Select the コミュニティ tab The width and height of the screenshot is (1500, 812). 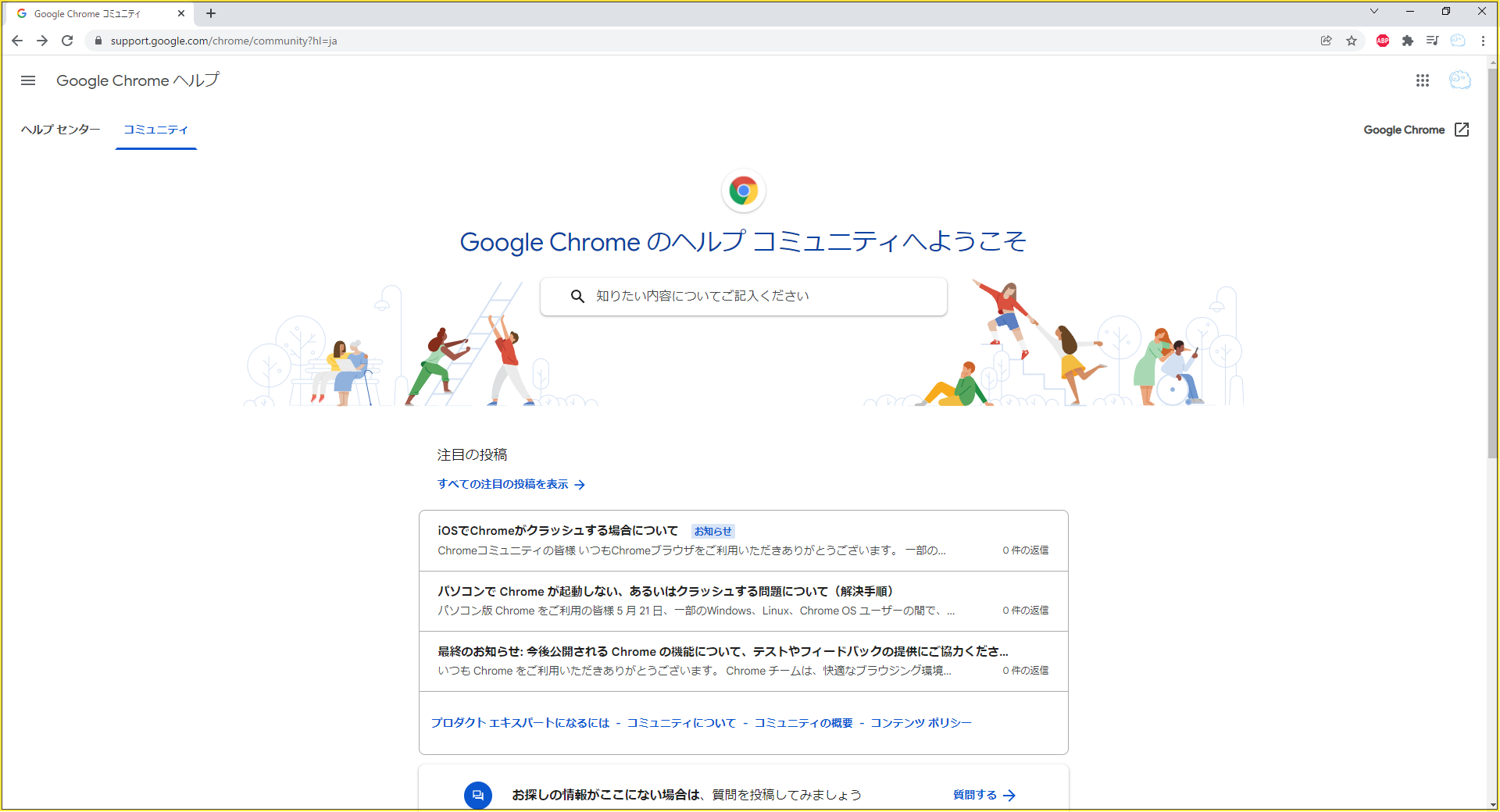[x=156, y=130]
